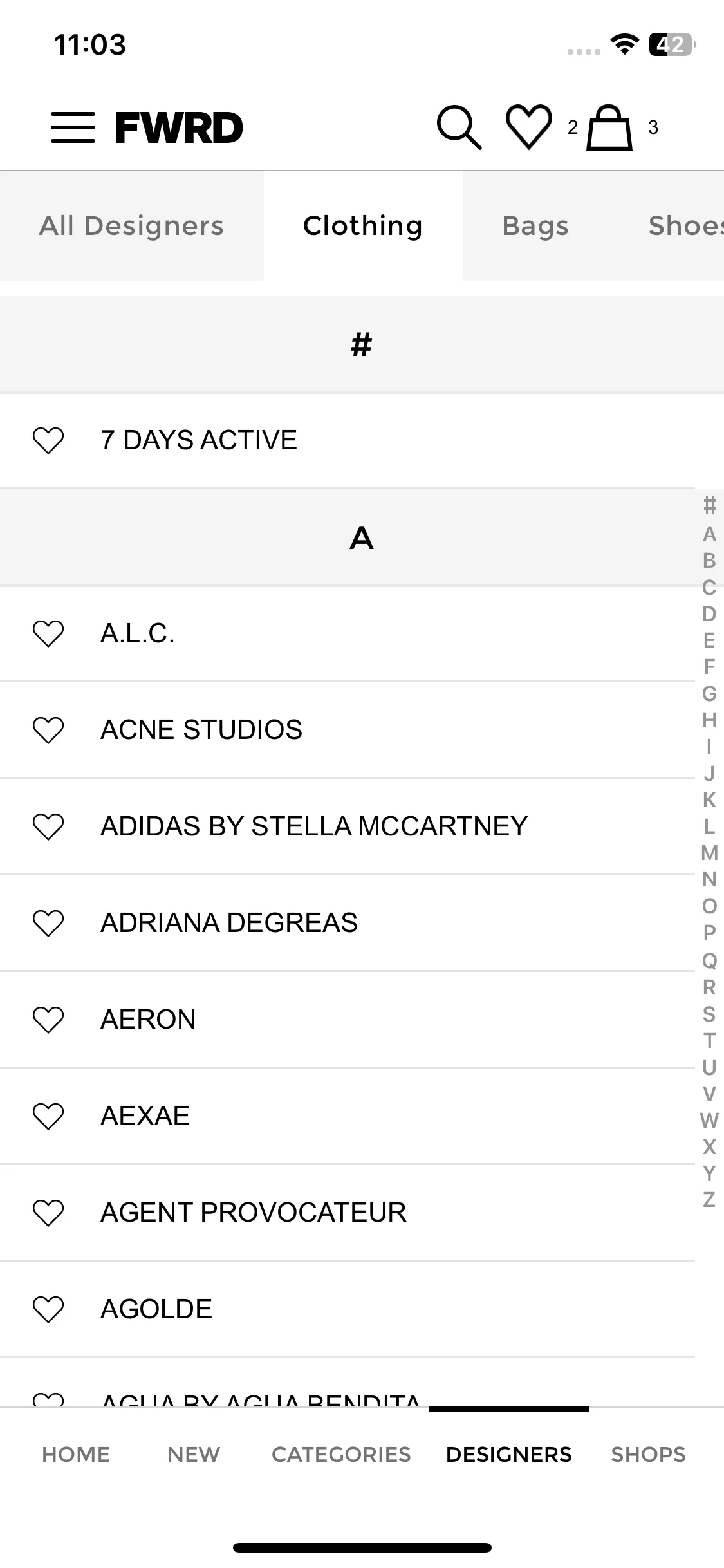This screenshot has width=724, height=1568.
Task: Tap the FWRD logo
Action: pos(179,127)
